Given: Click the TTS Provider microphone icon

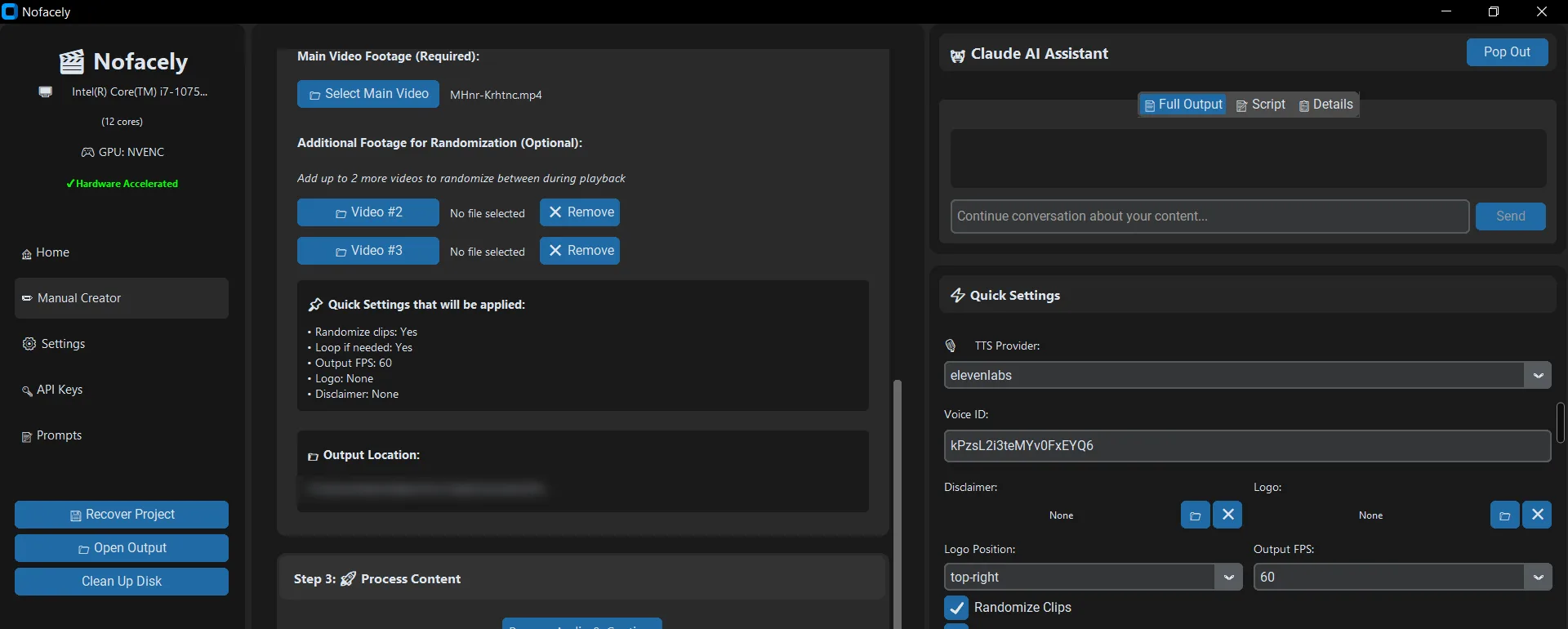Looking at the screenshot, I should coord(951,346).
